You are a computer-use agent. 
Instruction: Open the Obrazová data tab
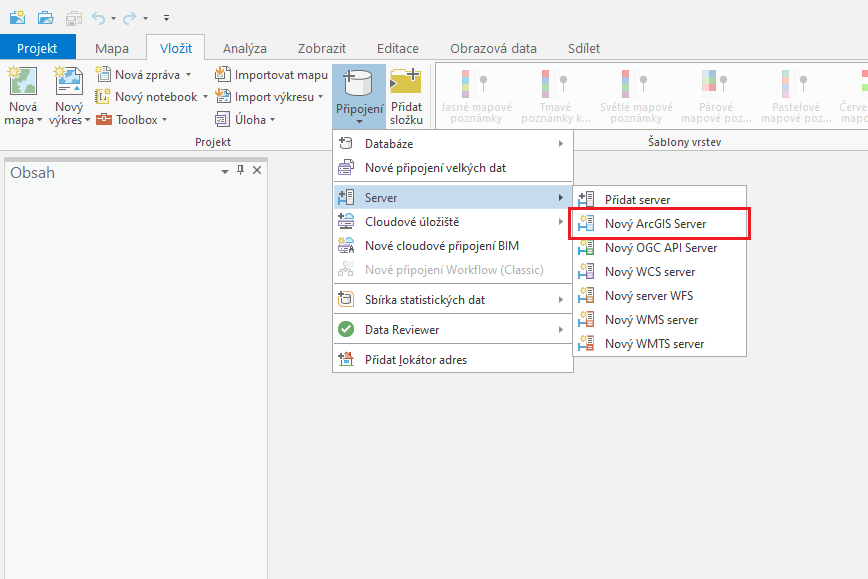(493, 48)
